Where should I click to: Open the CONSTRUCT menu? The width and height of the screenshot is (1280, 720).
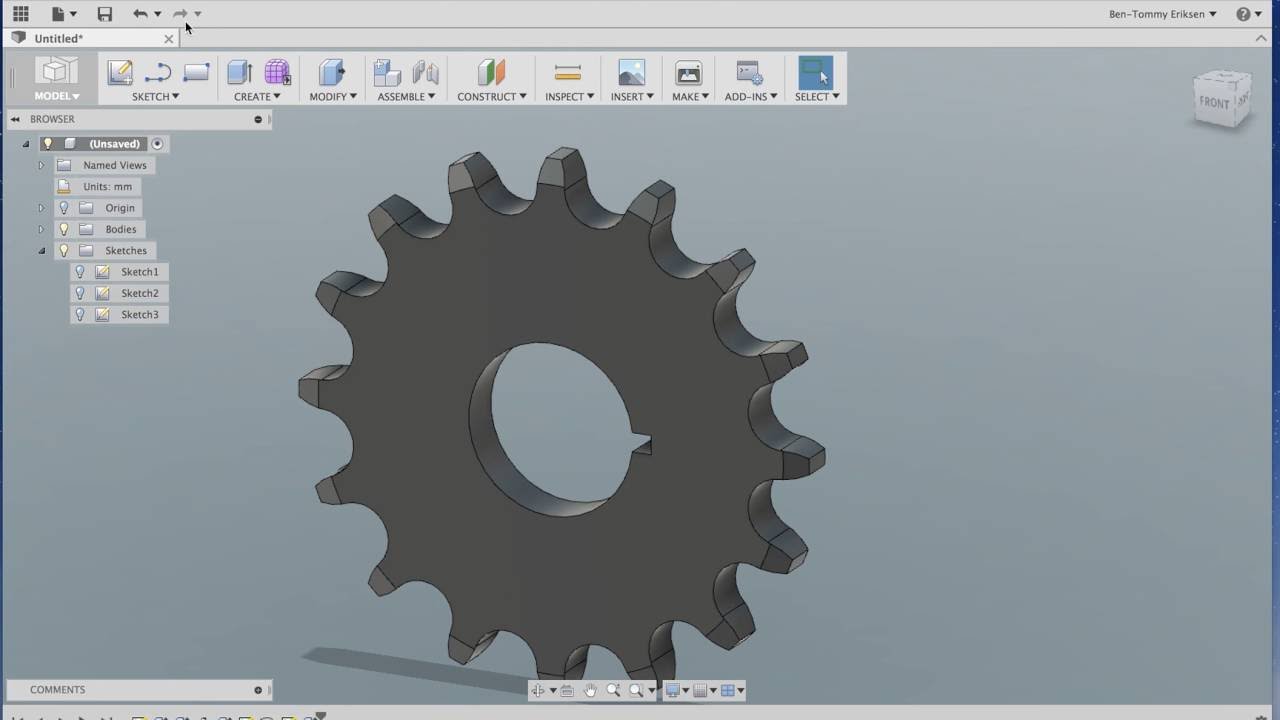[x=492, y=97]
